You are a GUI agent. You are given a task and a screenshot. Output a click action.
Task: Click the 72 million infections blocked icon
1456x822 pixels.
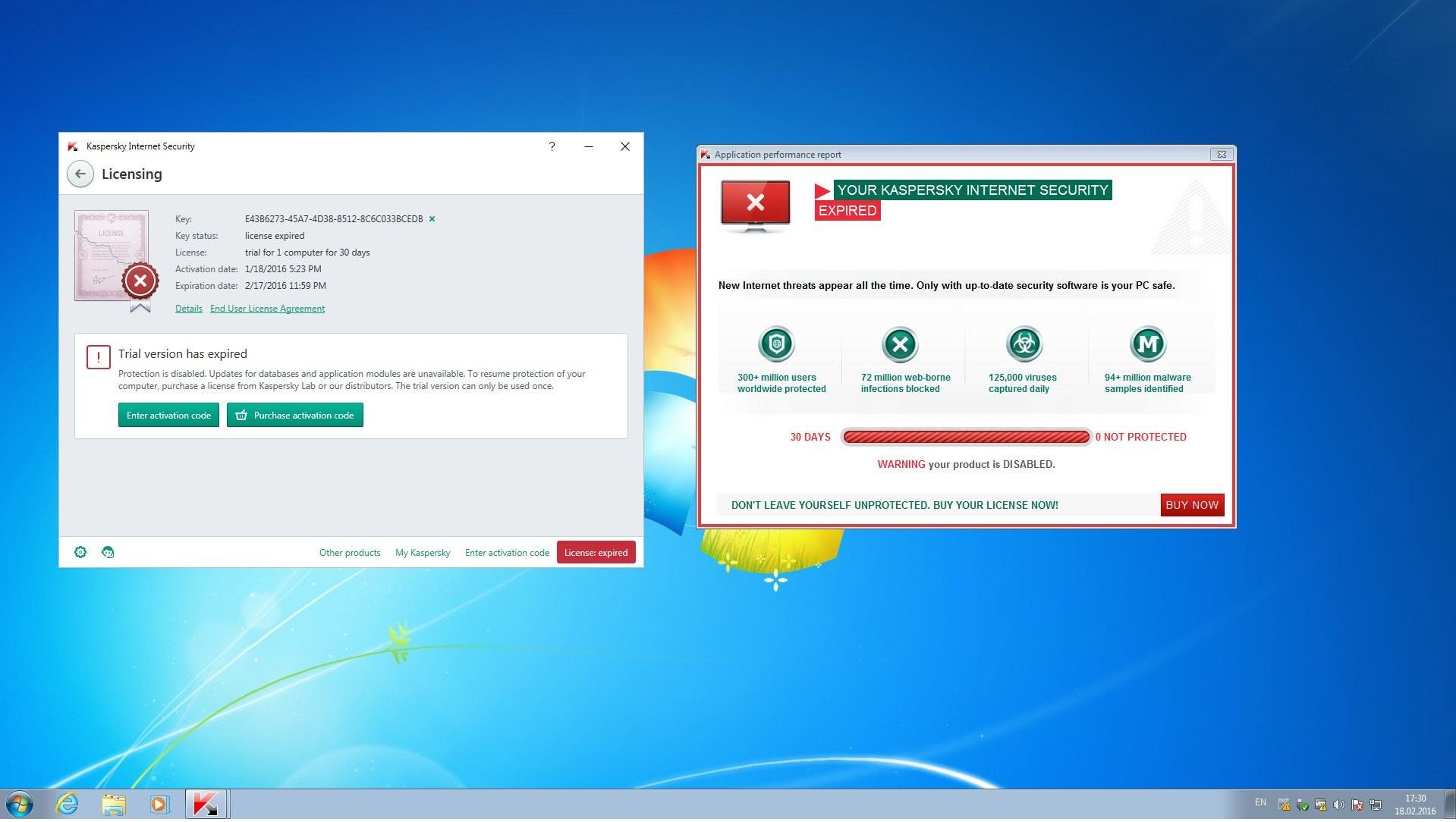pyautogui.click(x=900, y=344)
